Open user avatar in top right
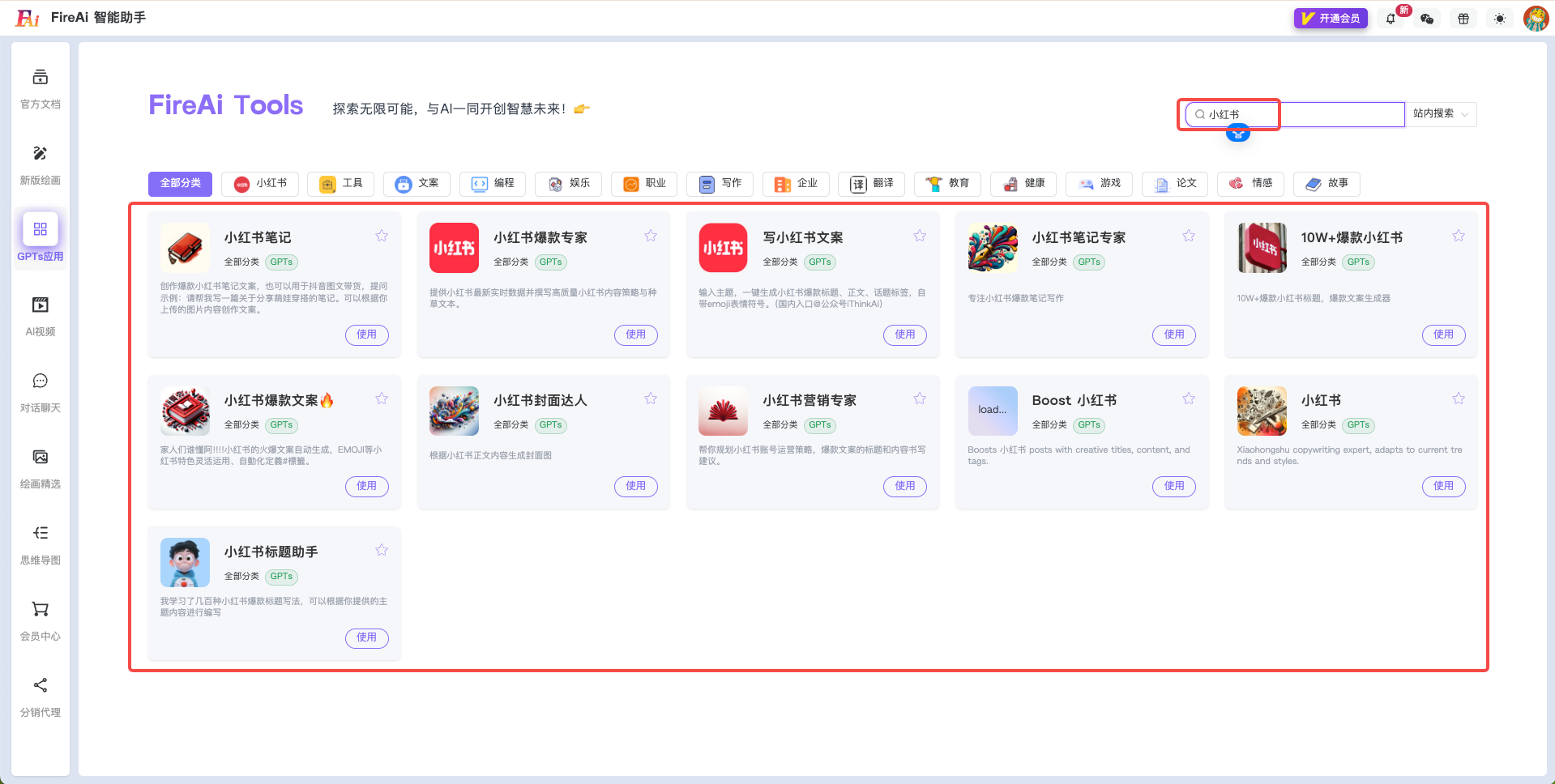Image resolution: width=1555 pixels, height=784 pixels. click(x=1536, y=18)
